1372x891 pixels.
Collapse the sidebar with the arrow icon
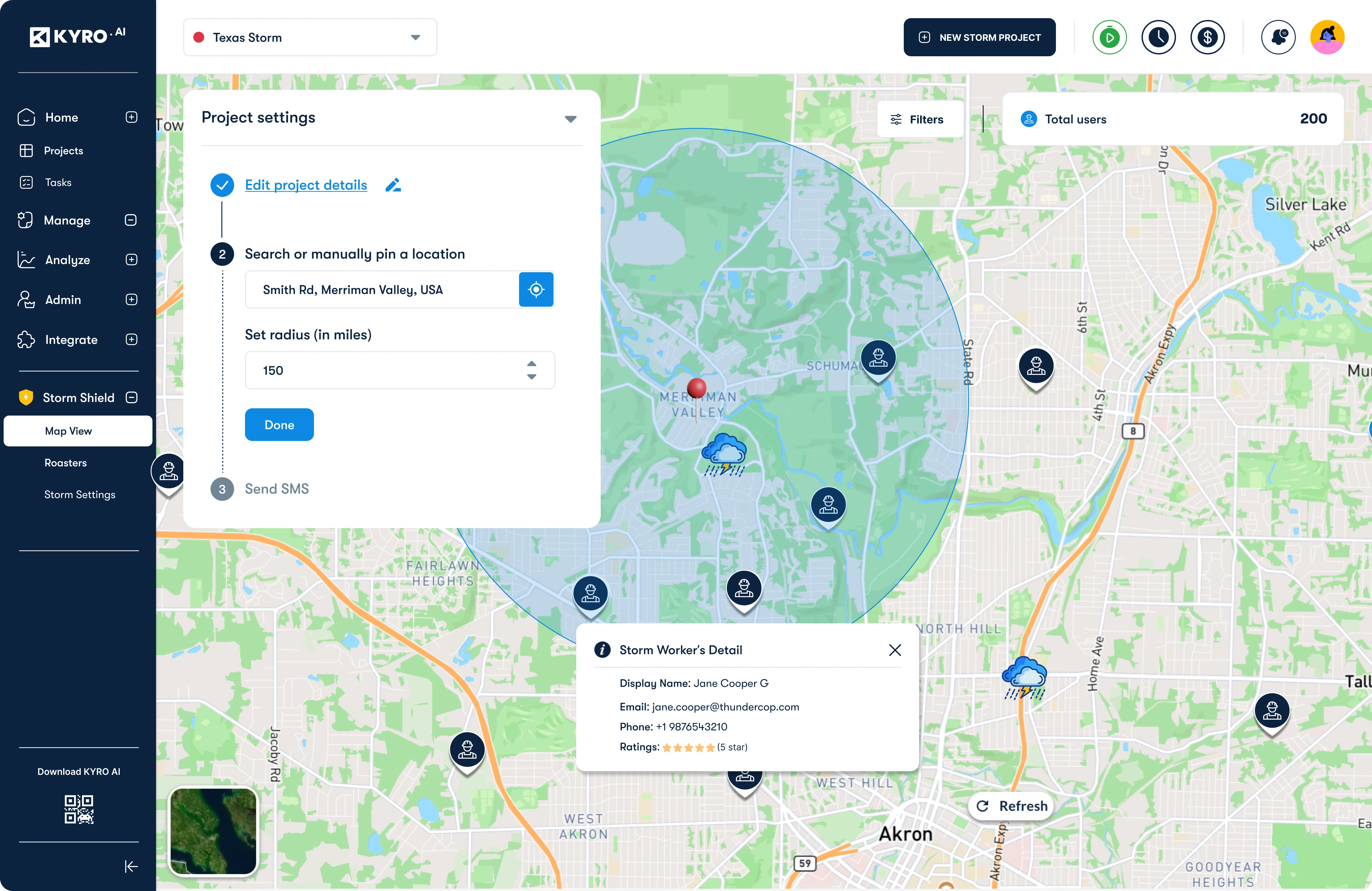131,866
